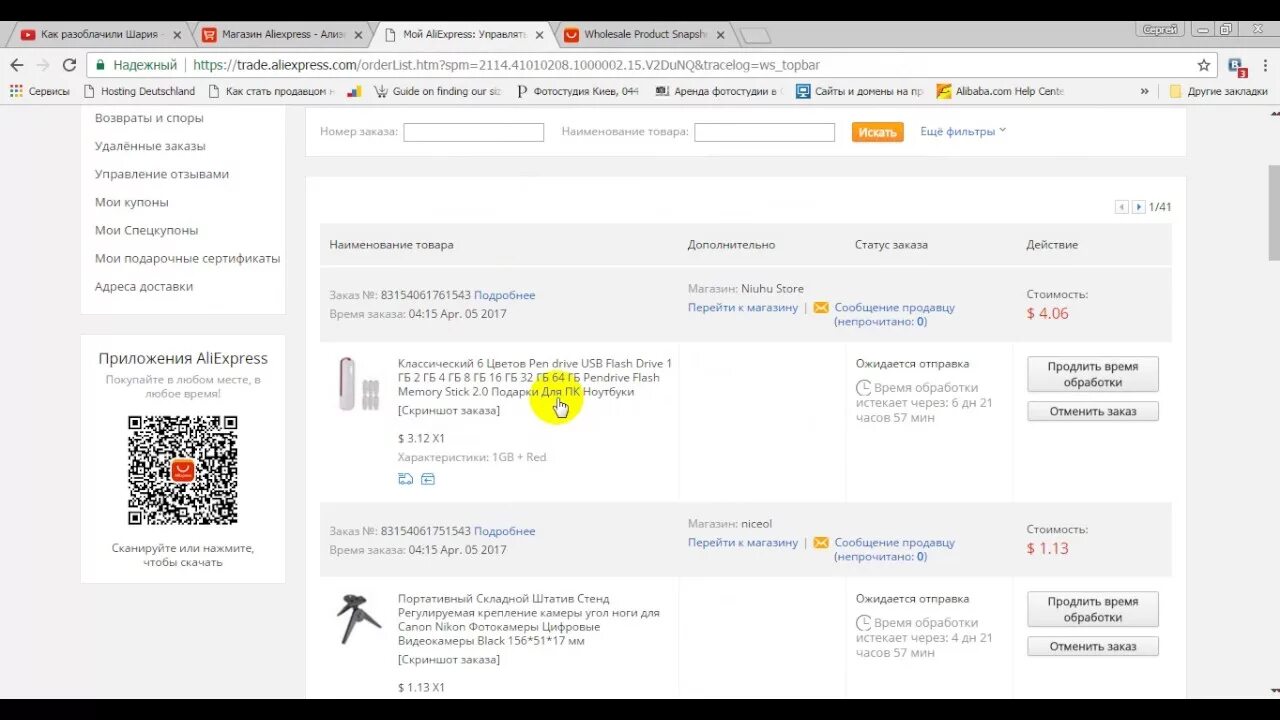
Task: Click Продлить время обработки for niceol order
Action: [x=1092, y=609]
